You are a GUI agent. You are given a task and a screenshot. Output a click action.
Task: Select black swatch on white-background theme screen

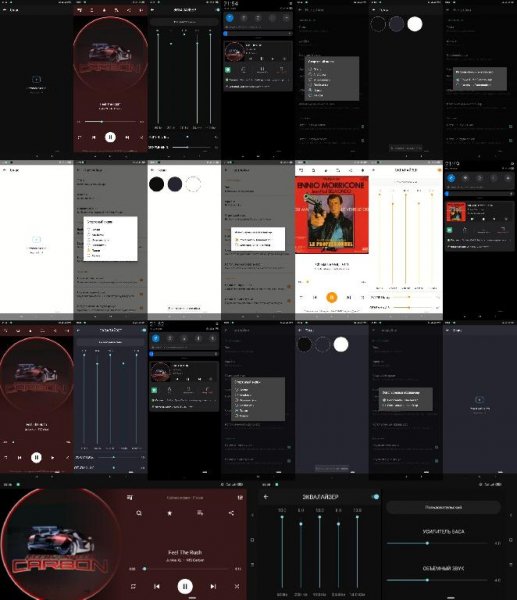point(157,184)
